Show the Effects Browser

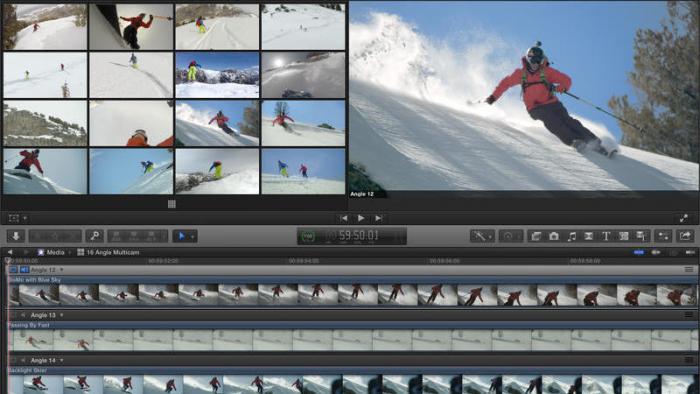tap(536, 236)
